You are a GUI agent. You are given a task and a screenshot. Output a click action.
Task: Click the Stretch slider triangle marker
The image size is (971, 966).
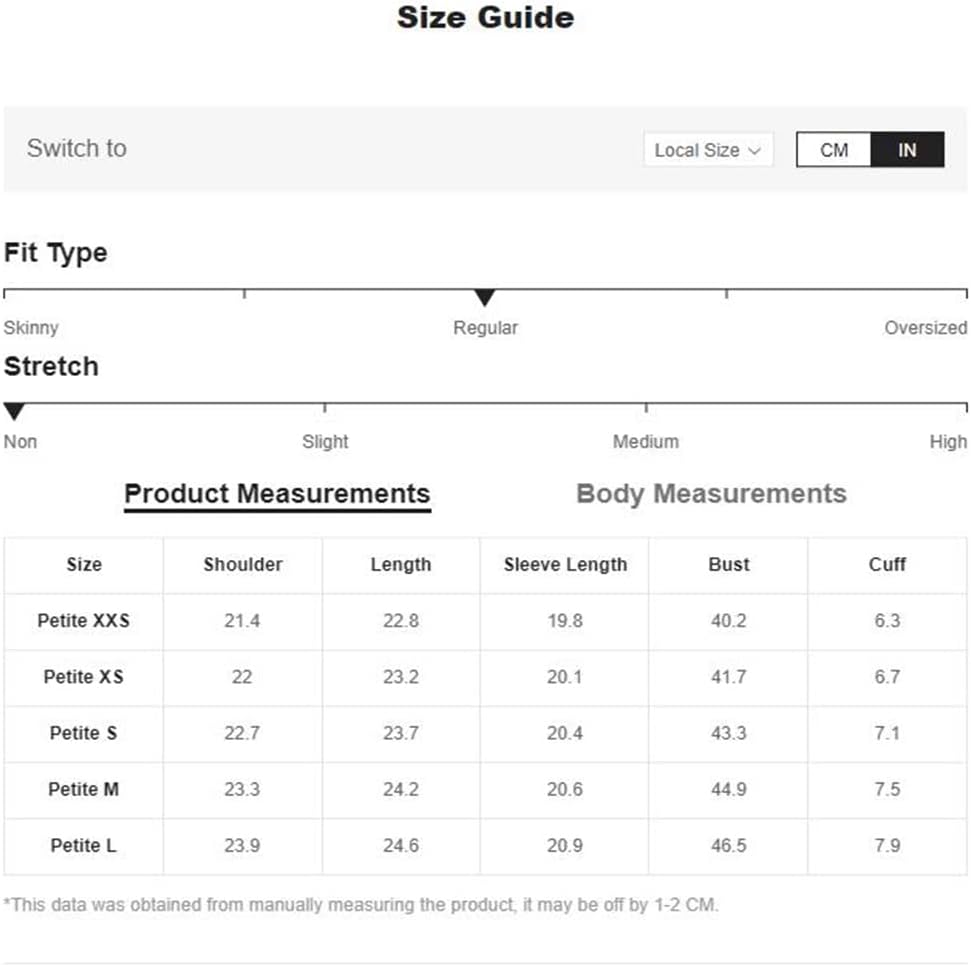(x=14, y=412)
